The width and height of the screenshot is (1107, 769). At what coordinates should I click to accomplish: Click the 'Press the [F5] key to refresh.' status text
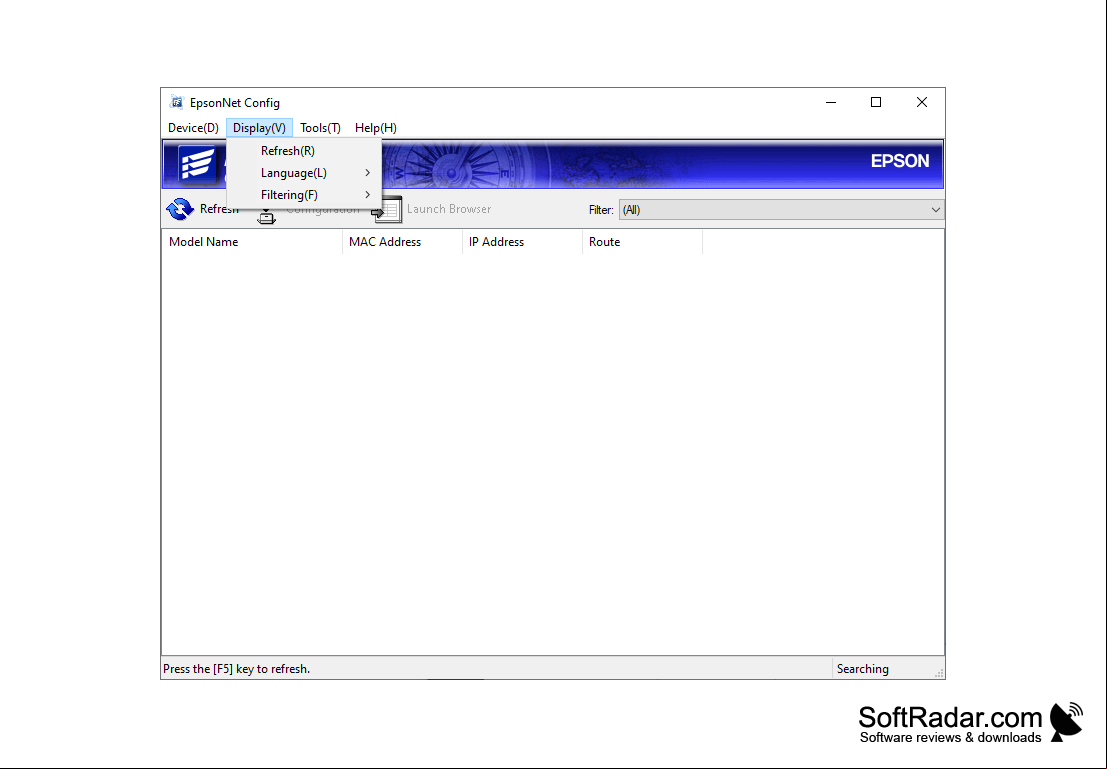pos(237,669)
